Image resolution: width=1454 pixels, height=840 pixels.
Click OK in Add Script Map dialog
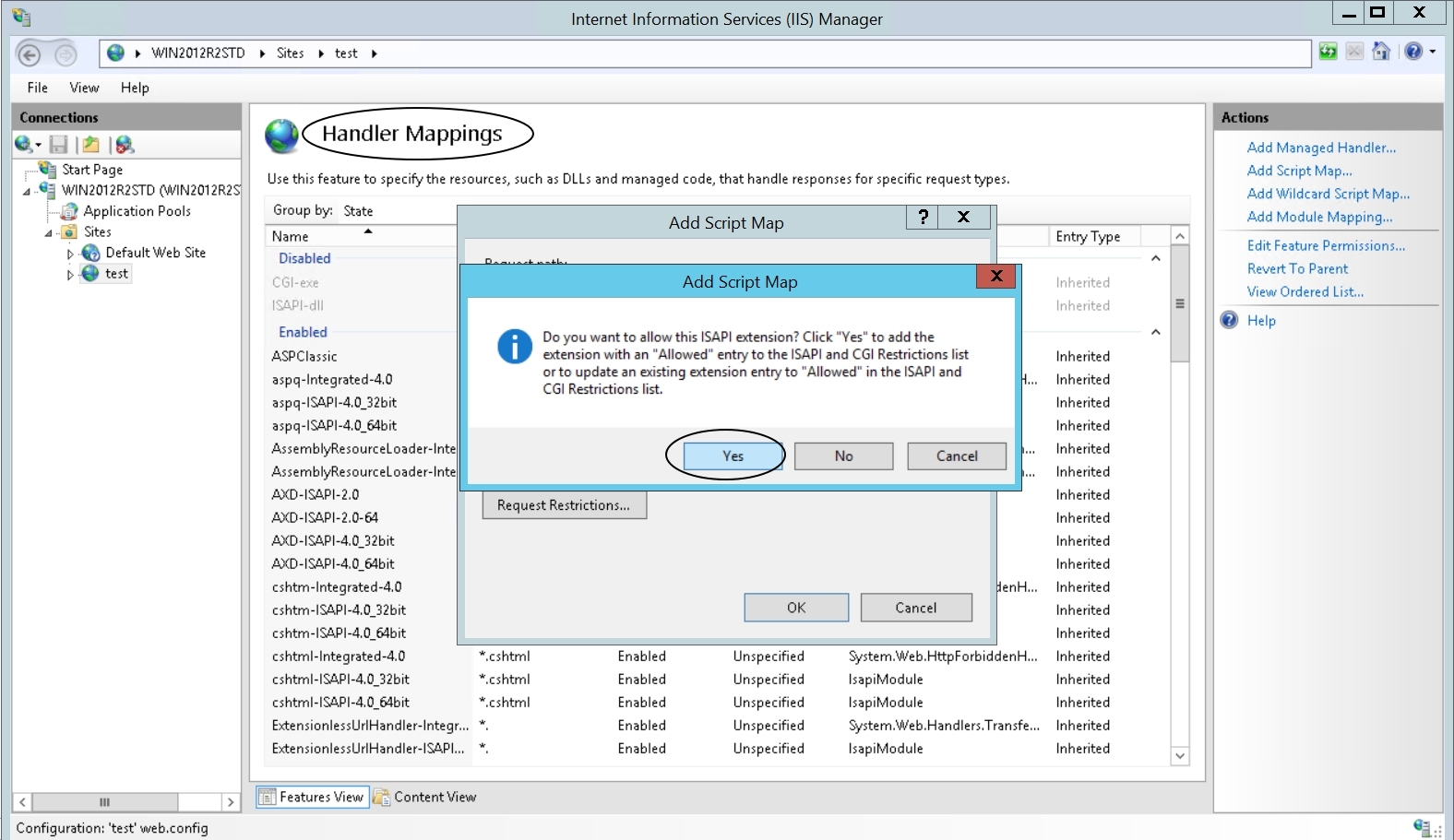(796, 608)
